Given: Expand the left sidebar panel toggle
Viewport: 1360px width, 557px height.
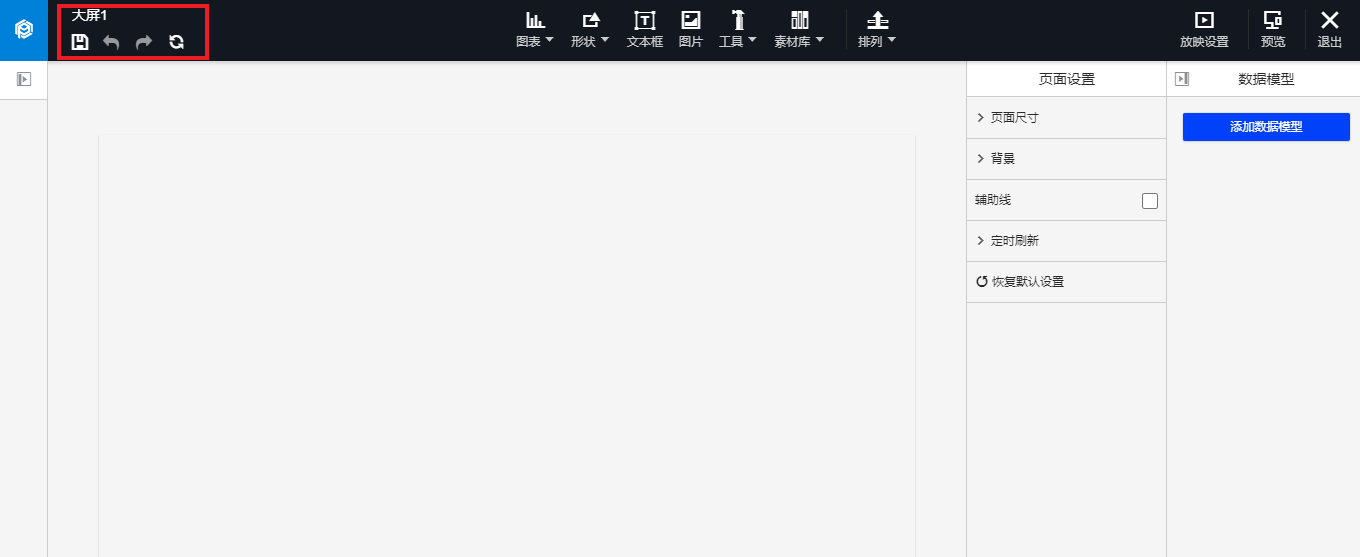Looking at the screenshot, I should pos(24,79).
